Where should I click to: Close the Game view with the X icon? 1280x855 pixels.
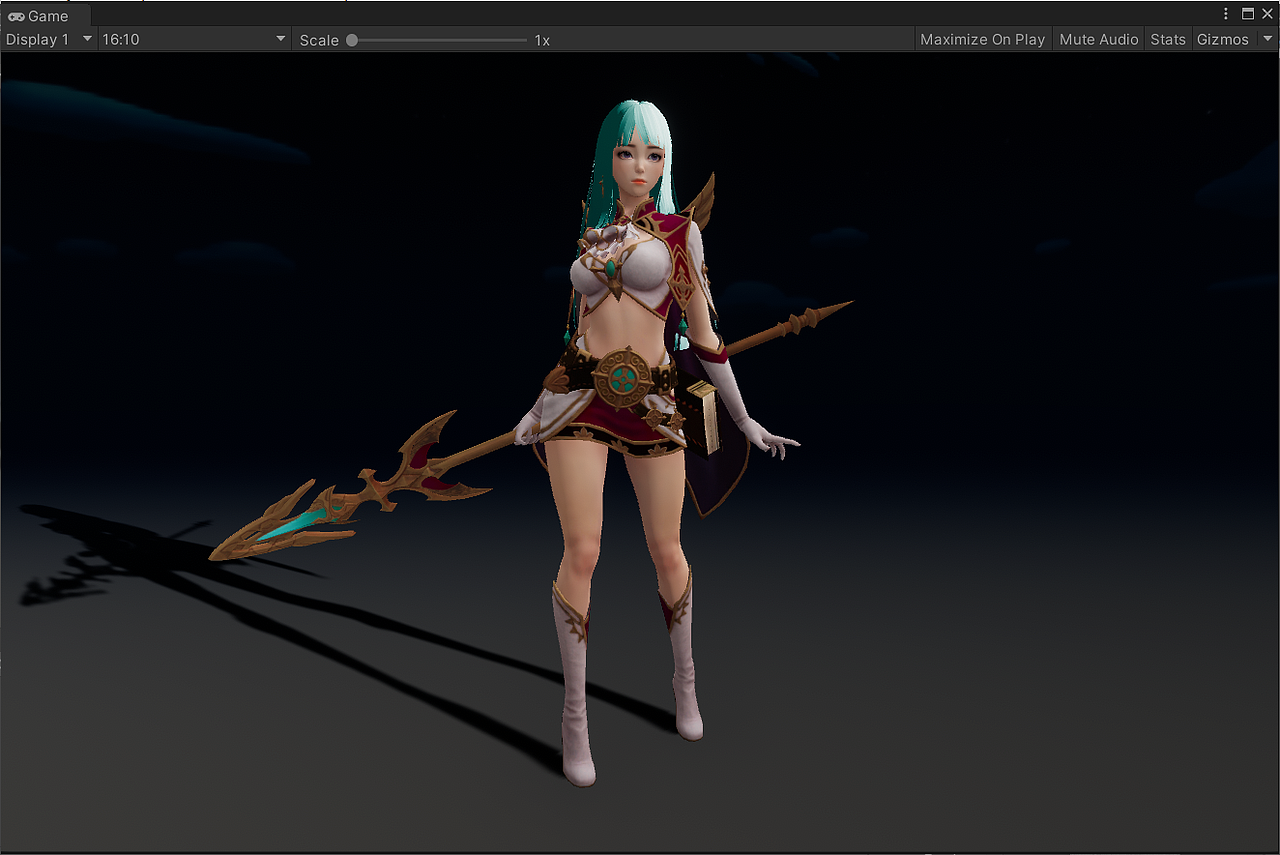[x=1267, y=13]
